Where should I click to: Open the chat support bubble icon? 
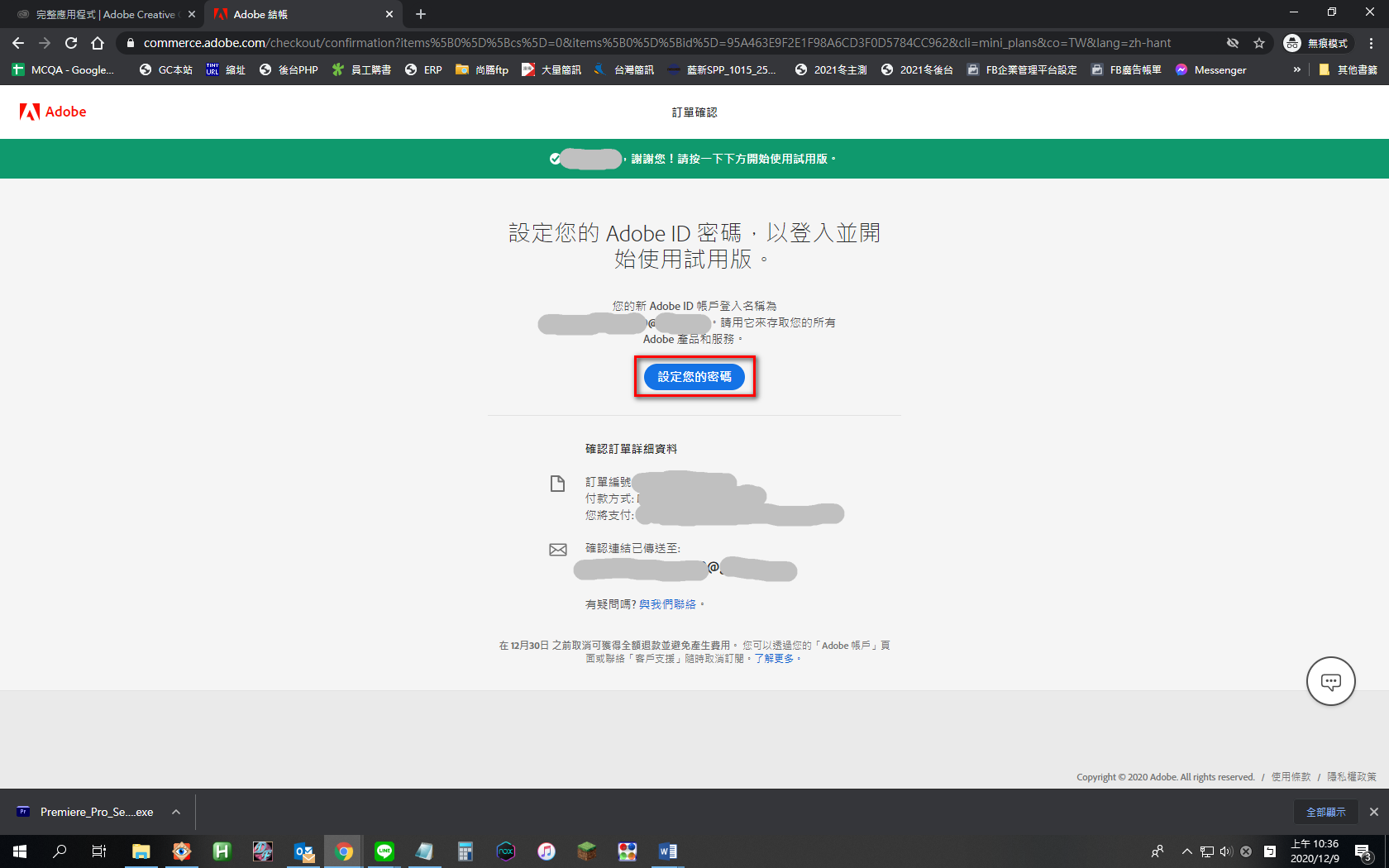point(1330,681)
